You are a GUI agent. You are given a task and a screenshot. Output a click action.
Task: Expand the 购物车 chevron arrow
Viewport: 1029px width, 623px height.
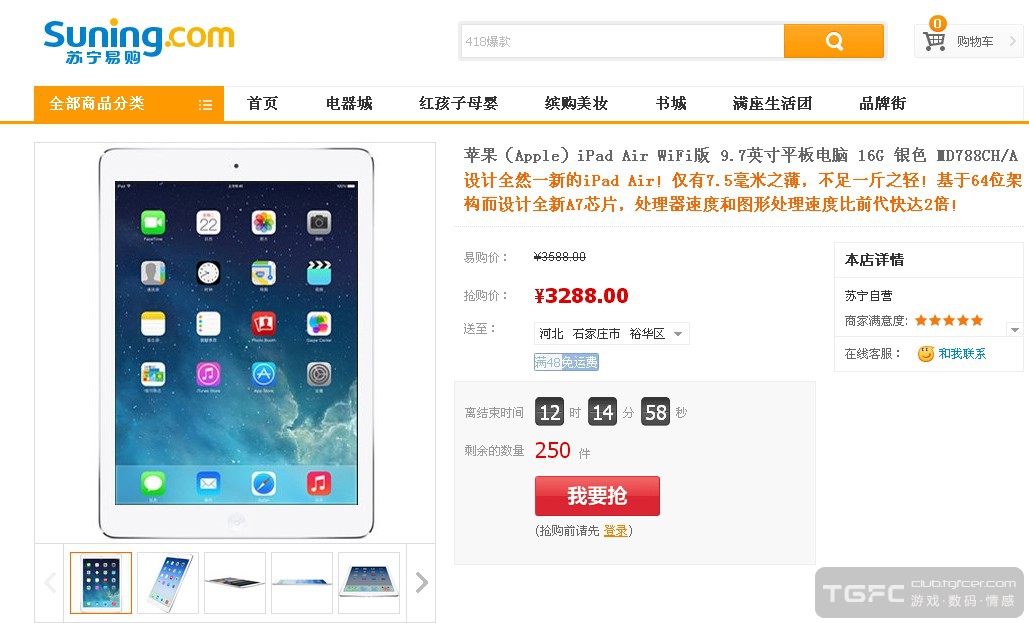point(1013,41)
